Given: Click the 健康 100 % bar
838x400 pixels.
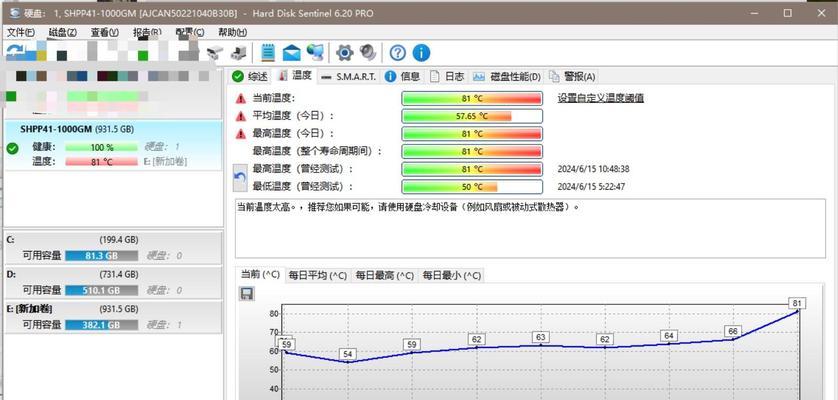Looking at the screenshot, I should click(x=102, y=147).
